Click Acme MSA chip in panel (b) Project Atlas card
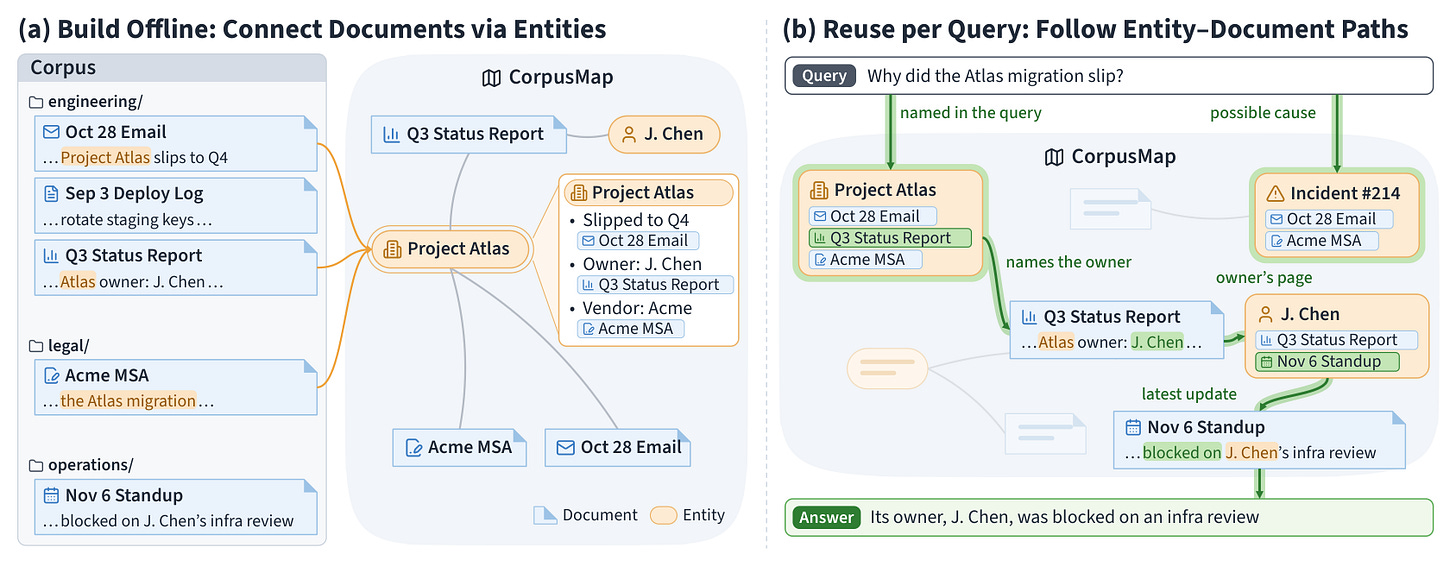This screenshot has height=566, width=1456. pos(863,260)
